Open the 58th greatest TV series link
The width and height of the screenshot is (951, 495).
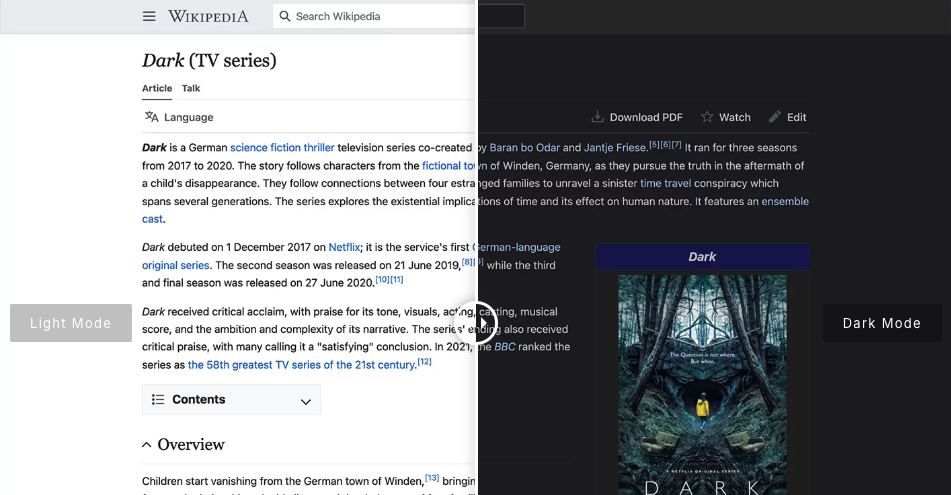(301, 365)
